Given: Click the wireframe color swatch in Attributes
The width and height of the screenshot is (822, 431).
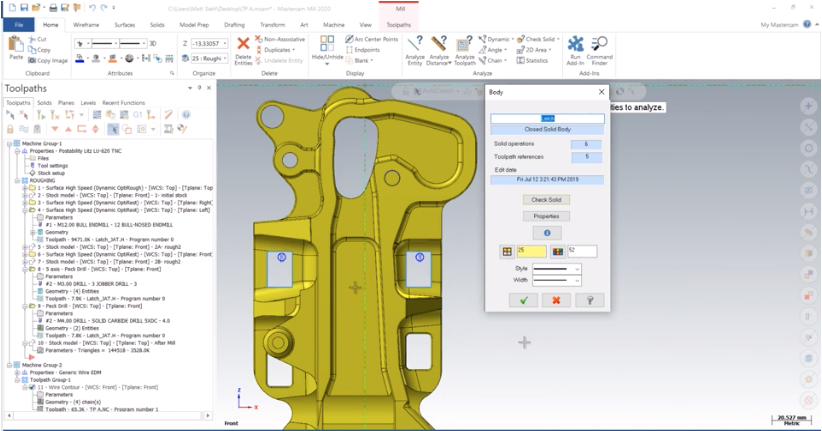Looking at the screenshot, I should coord(79,59).
